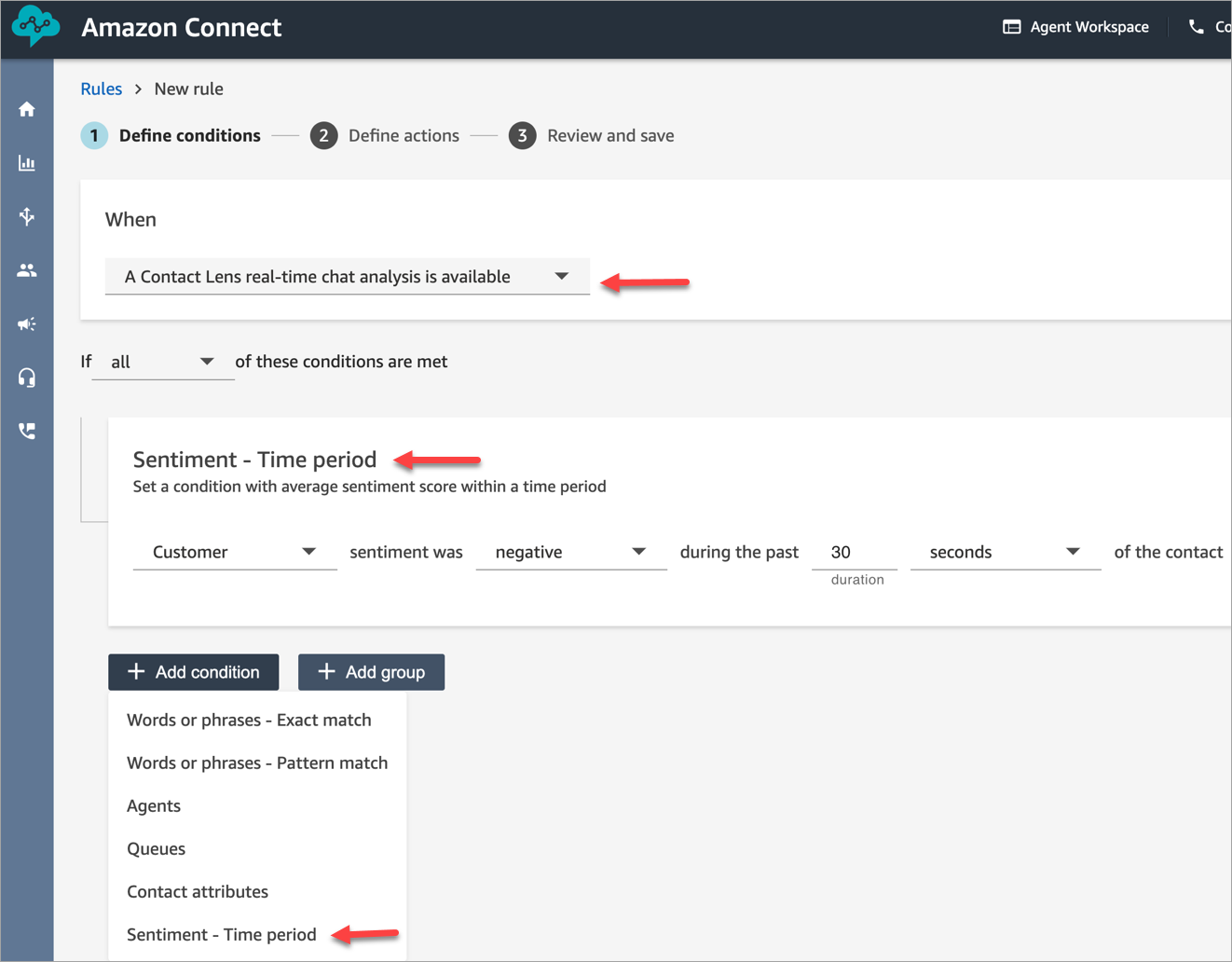Open the When trigger dropdown
The height and width of the screenshot is (962, 1232).
[x=347, y=276]
